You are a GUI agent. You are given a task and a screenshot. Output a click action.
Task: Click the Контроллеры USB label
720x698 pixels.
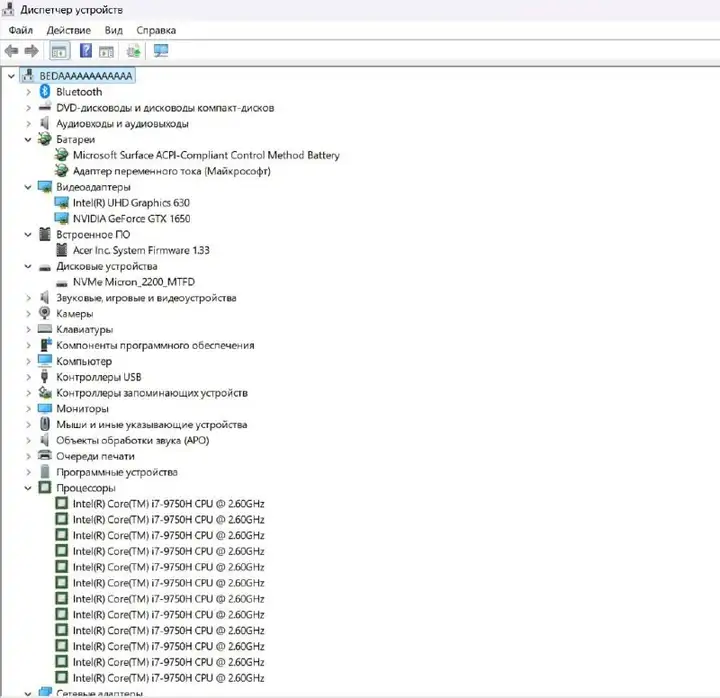pyautogui.click(x=99, y=377)
